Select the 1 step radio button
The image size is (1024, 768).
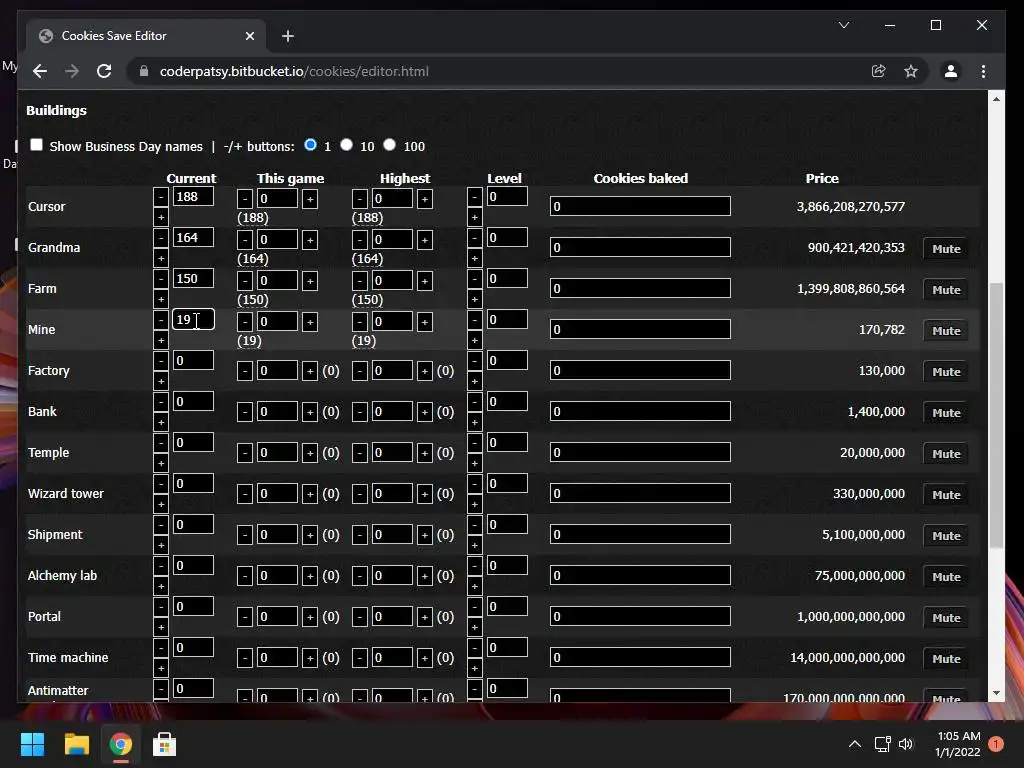pos(311,145)
